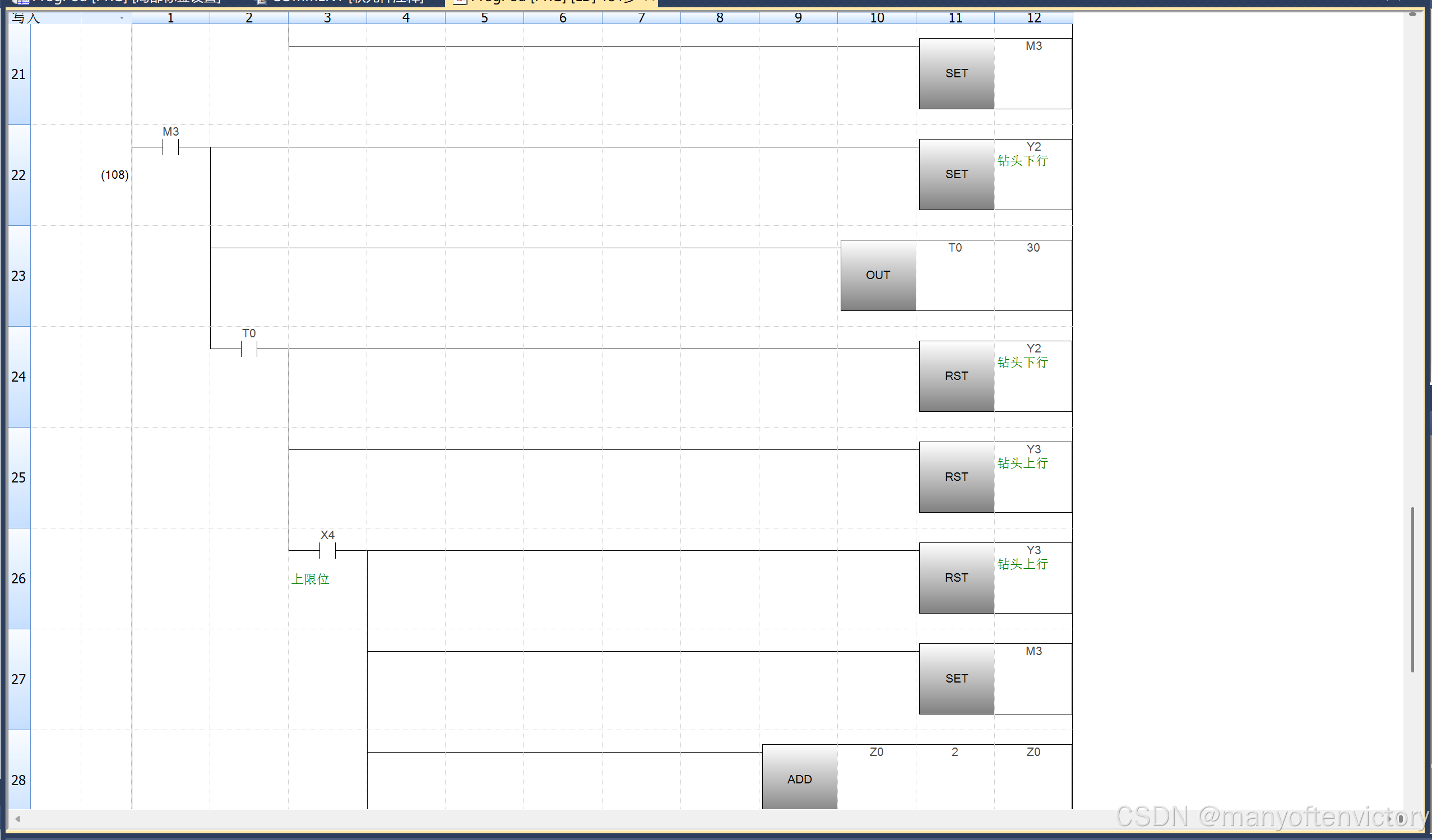Click the T0 operand of the OUT instruction
Image resolution: width=1432 pixels, height=840 pixels.
point(954,248)
